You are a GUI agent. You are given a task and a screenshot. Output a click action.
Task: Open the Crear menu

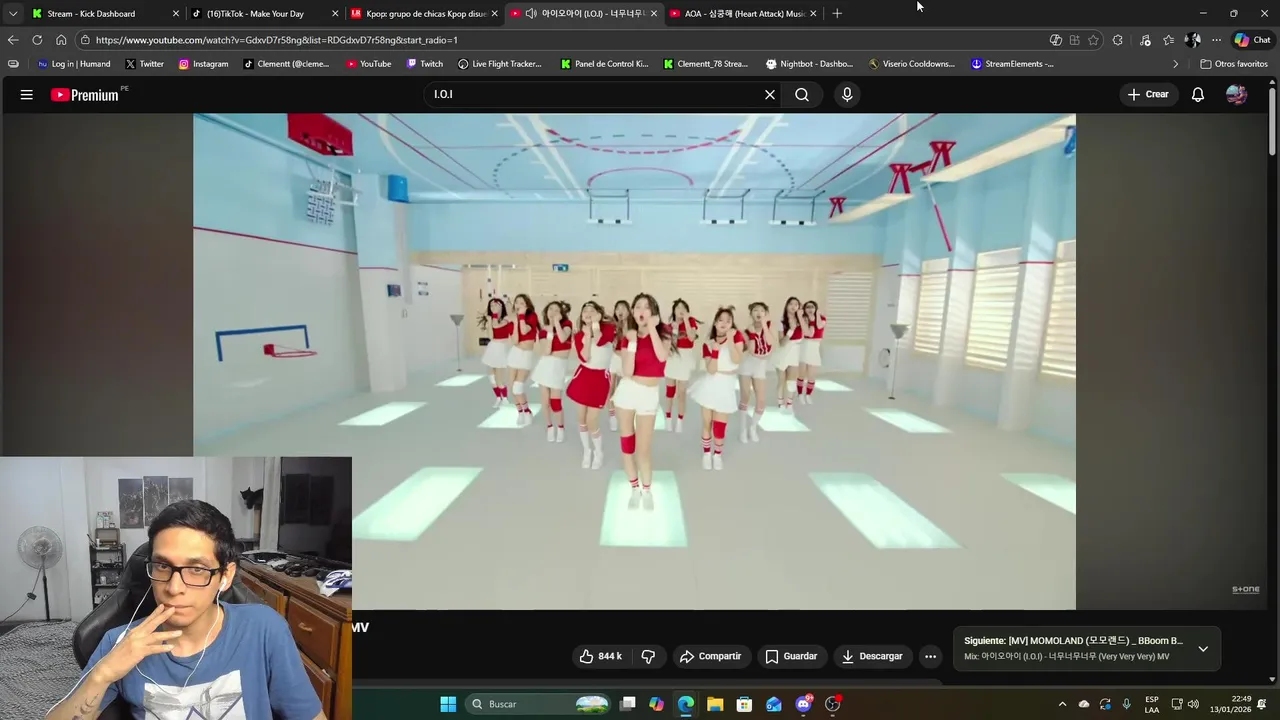click(x=1148, y=95)
